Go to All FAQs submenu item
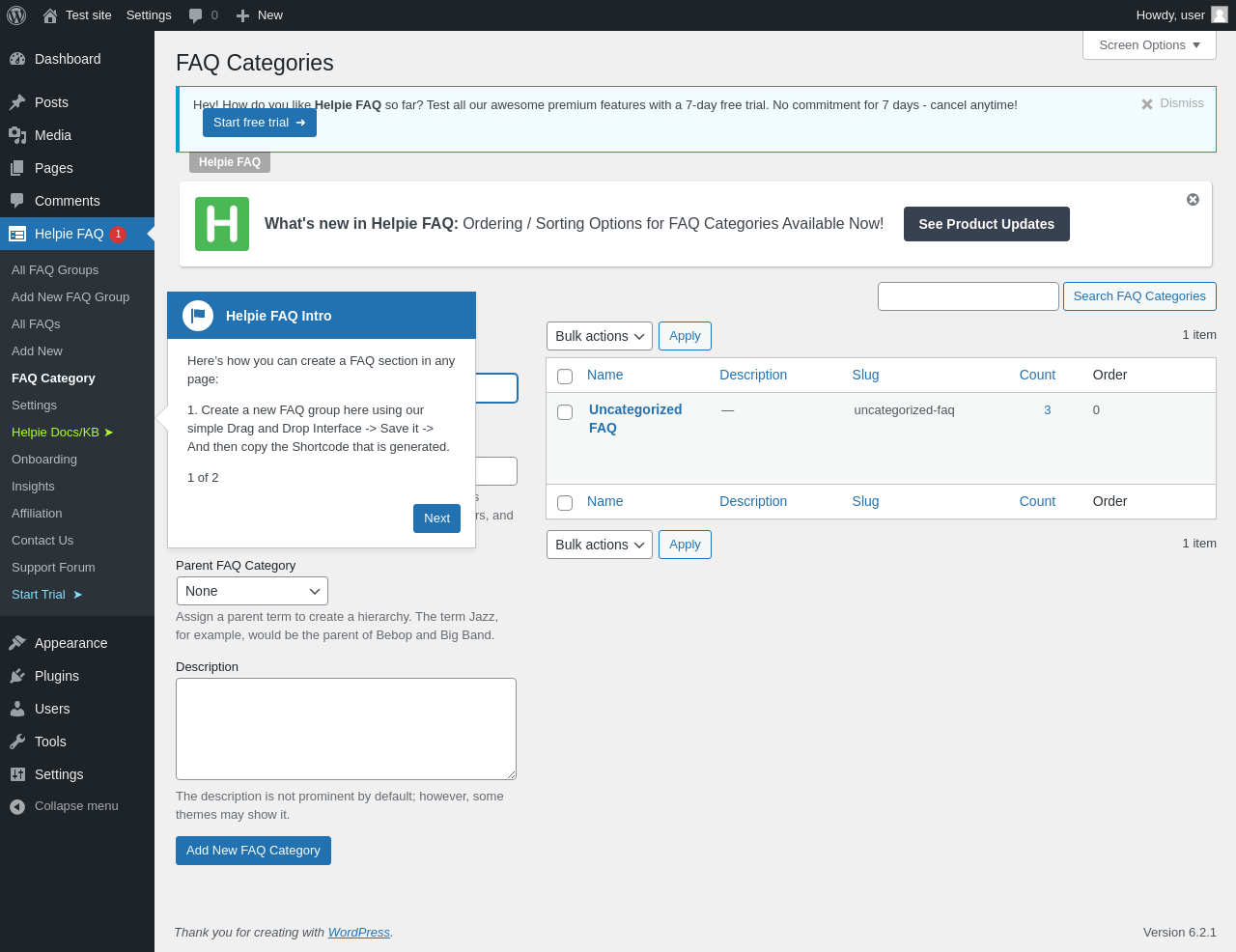Image resolution: width=1236 pixels, height=952 pixels. pyautogui.click(x=36, y=324)
